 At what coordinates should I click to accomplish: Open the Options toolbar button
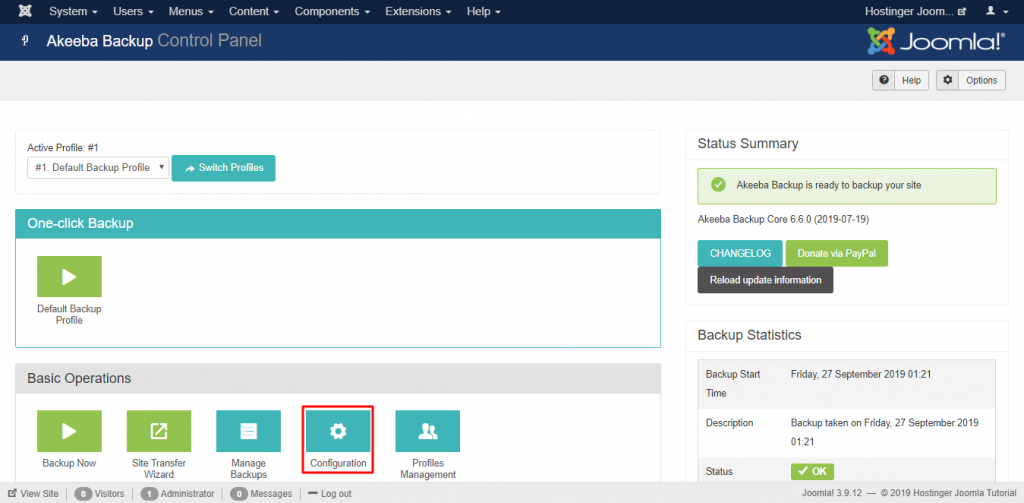(970, 80)
